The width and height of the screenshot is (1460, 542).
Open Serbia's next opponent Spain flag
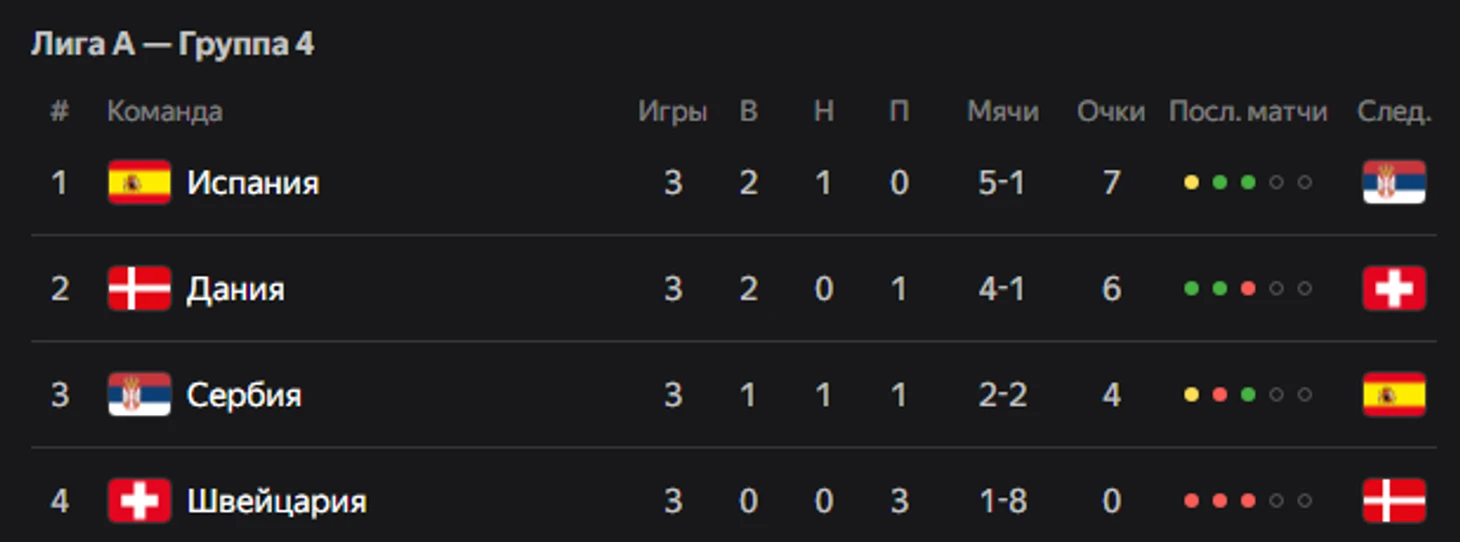(1394, 395)
